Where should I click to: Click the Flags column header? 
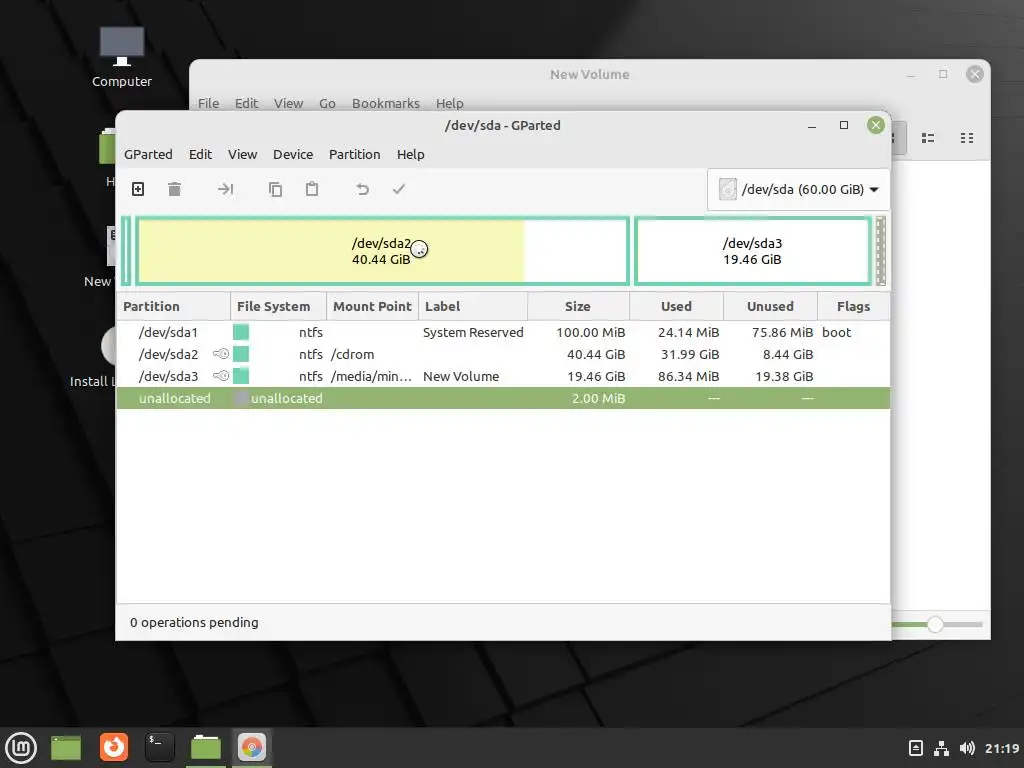point(854,307)
